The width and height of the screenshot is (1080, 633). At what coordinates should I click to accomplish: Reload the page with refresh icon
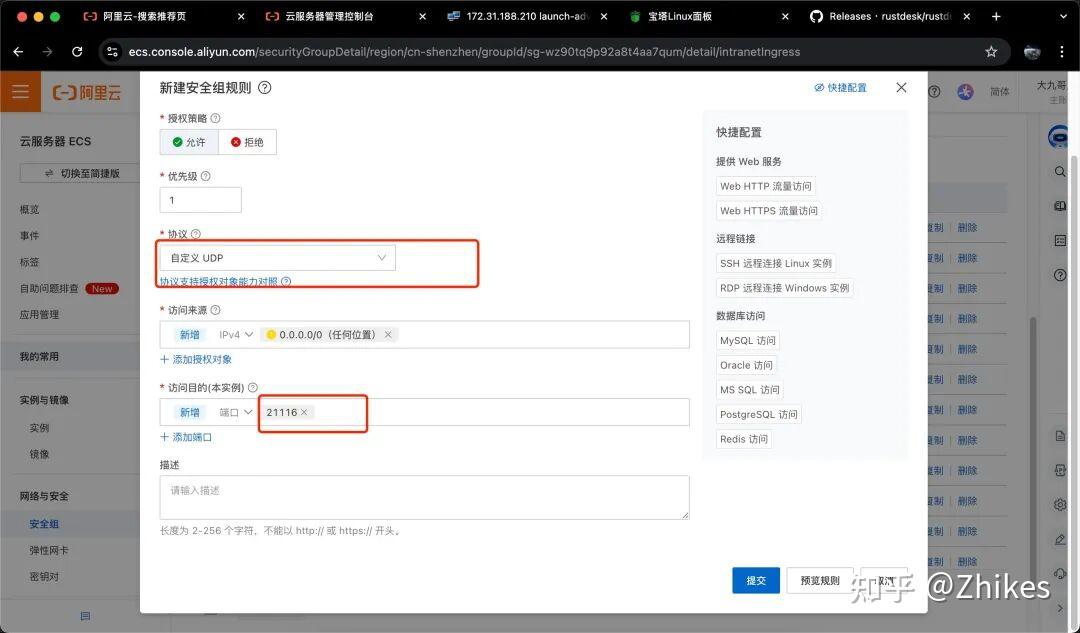[77, 52]
